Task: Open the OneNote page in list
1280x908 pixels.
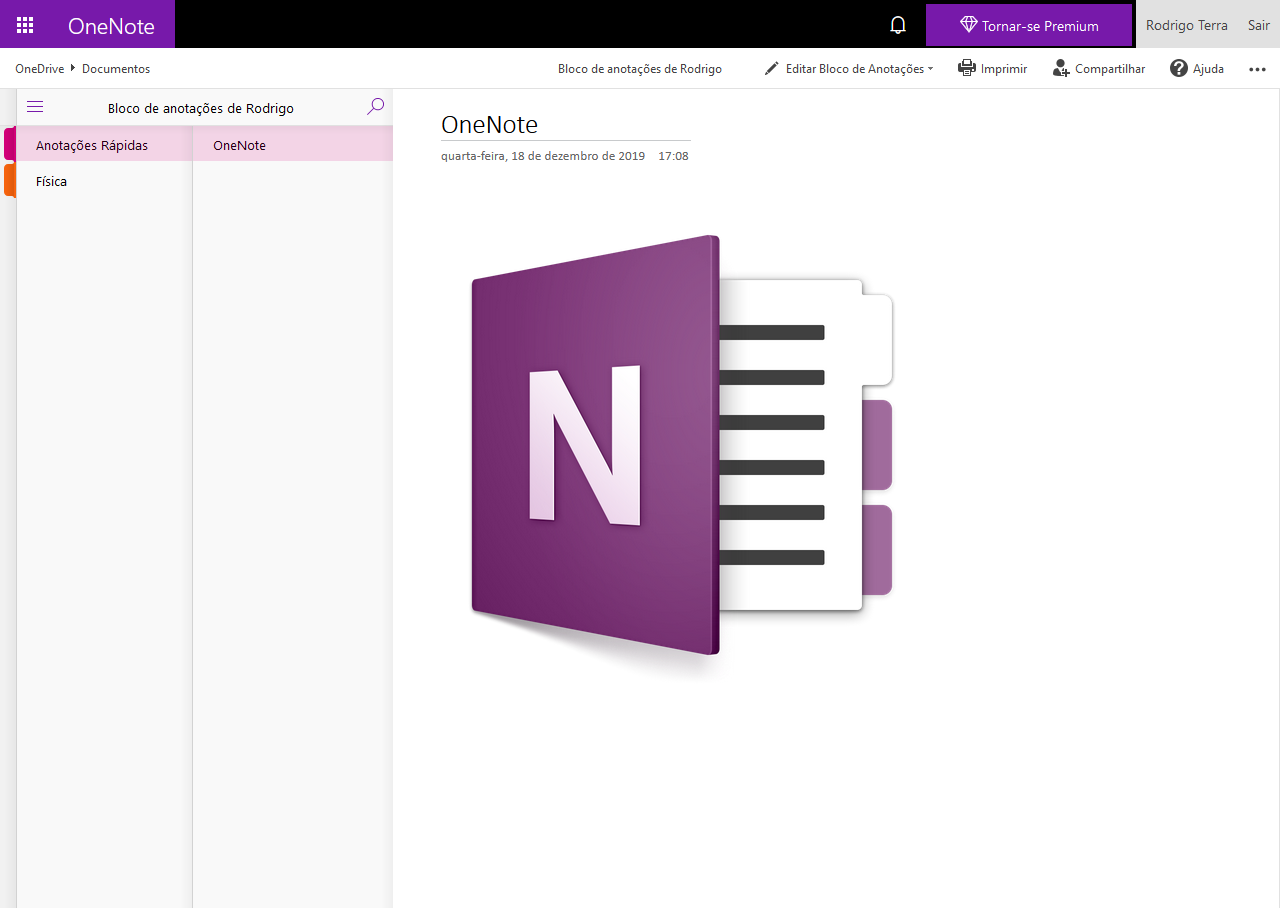Action: 293,145
